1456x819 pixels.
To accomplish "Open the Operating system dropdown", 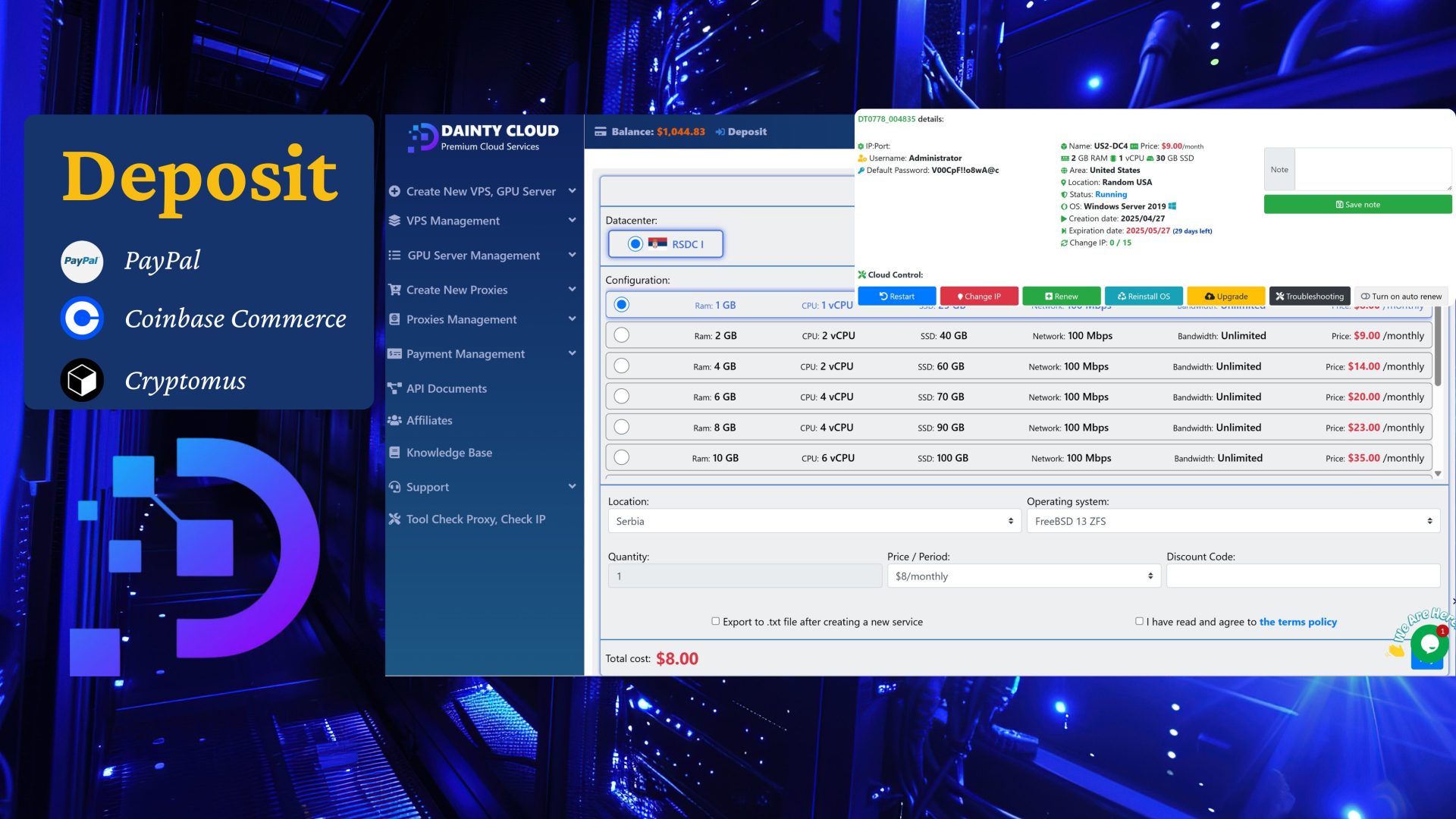I will click(1233, 521).
